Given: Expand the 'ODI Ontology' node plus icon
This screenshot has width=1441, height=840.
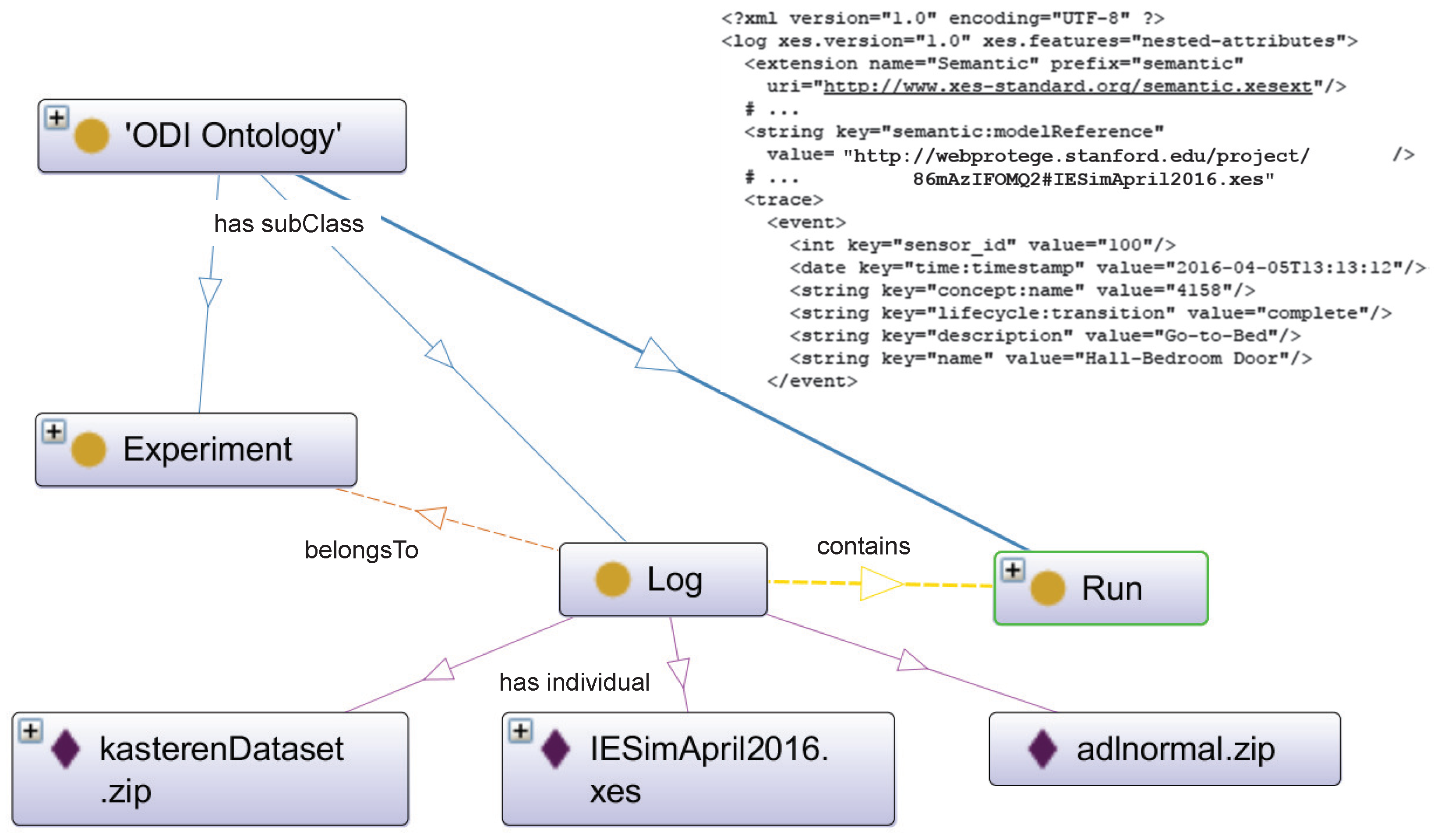Looking at the screenshot, I should click(x=57, y=118).
